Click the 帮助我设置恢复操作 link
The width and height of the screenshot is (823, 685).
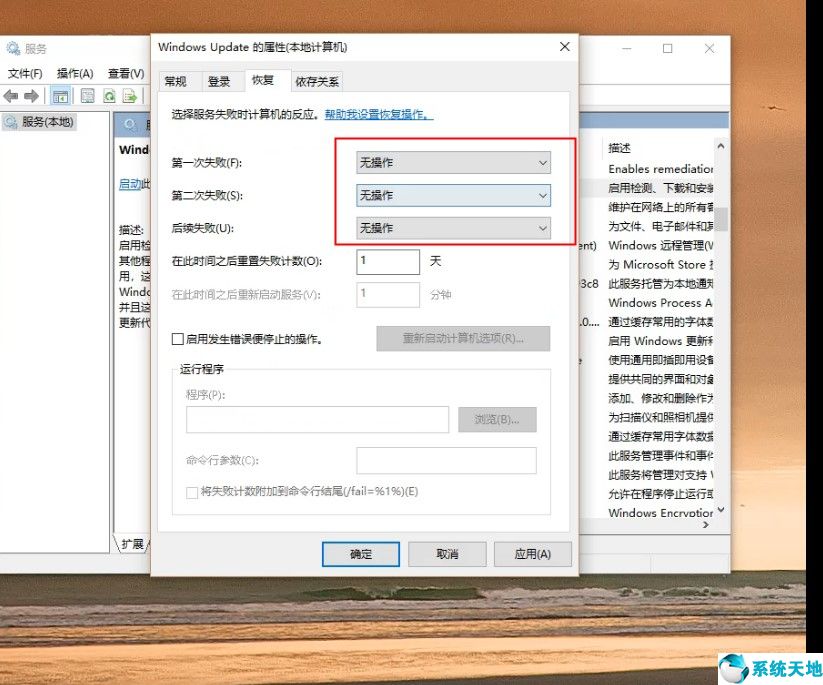(x=378, y=114)
